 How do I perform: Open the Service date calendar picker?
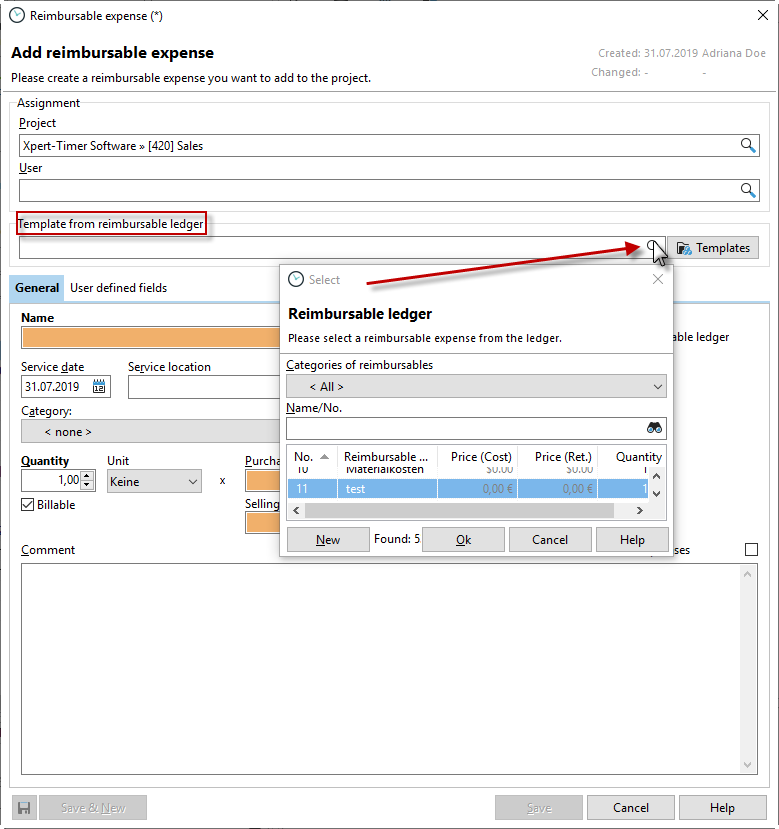click(100, 386)
